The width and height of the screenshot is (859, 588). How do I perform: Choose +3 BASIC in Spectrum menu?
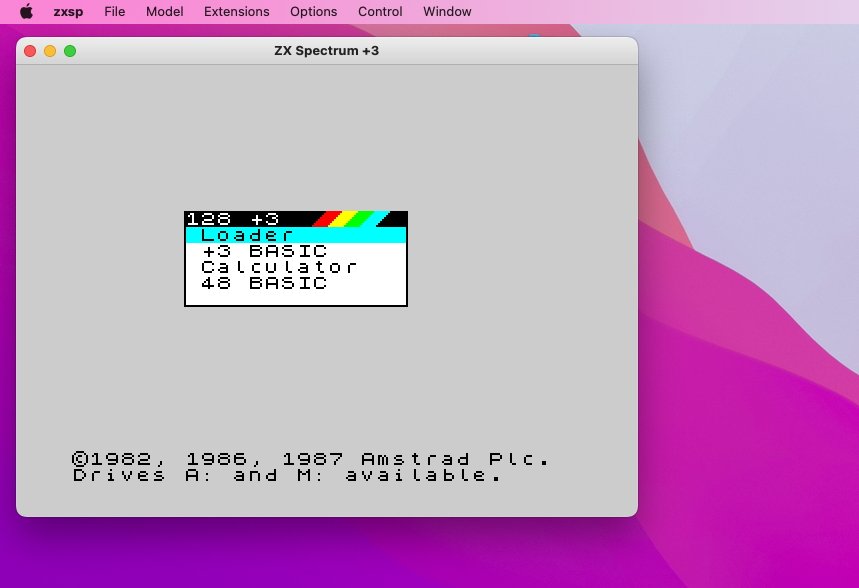pos(296,251)
